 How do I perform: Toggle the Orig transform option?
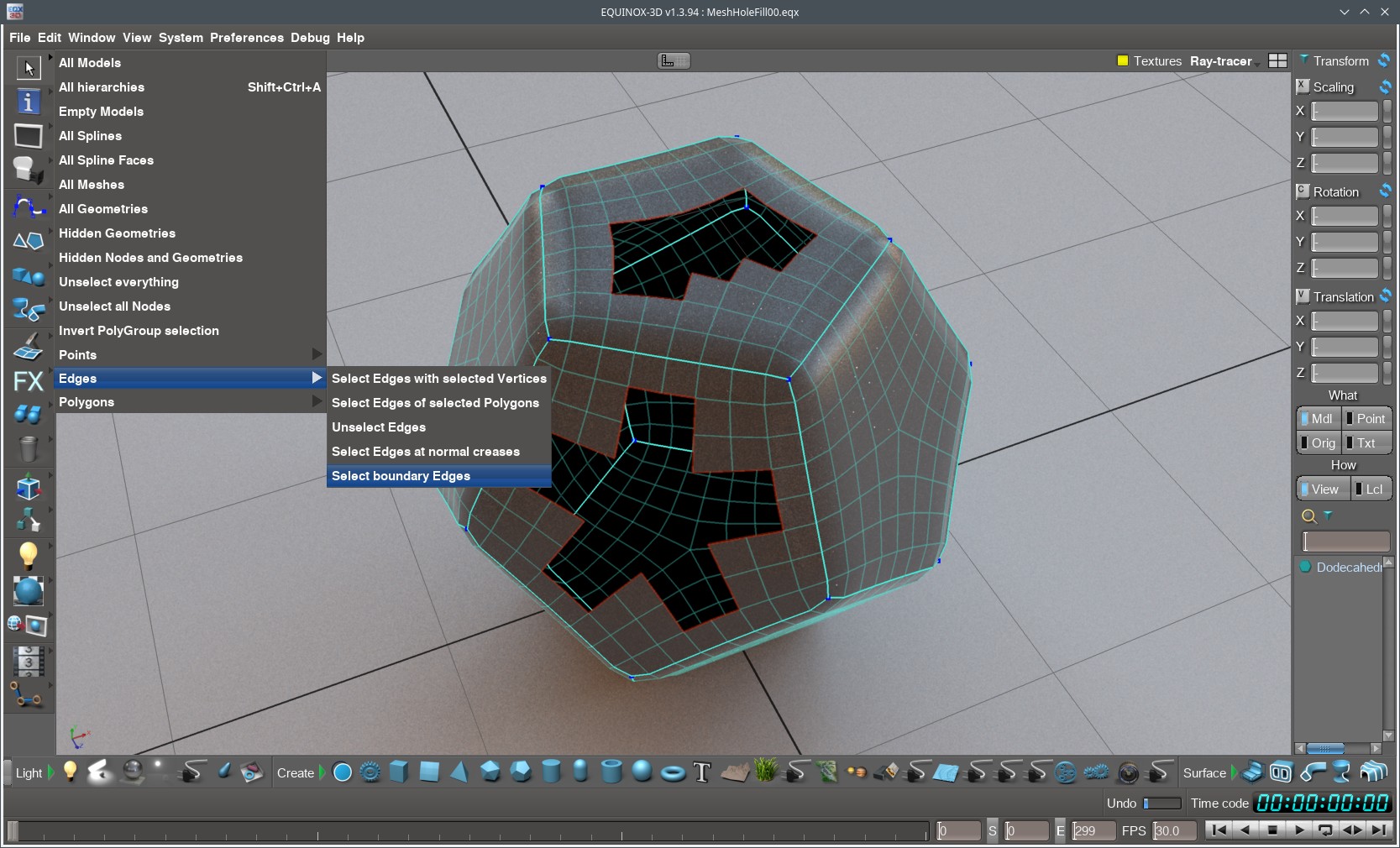(1319, 443)
